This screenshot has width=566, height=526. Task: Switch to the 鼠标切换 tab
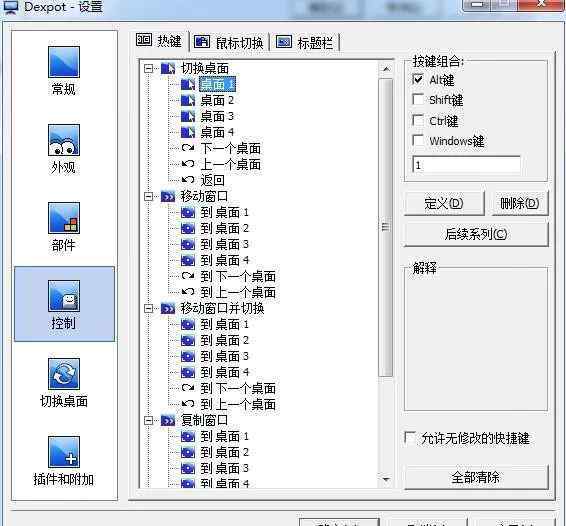click(228, 43)
